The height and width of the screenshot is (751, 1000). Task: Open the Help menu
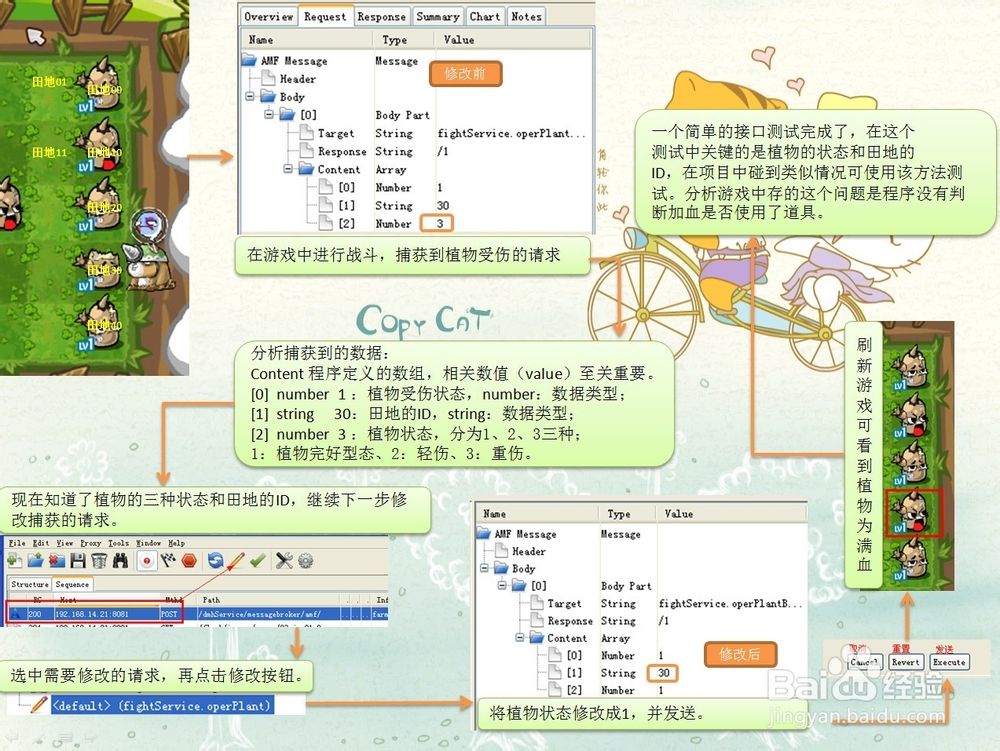point(177,543)
